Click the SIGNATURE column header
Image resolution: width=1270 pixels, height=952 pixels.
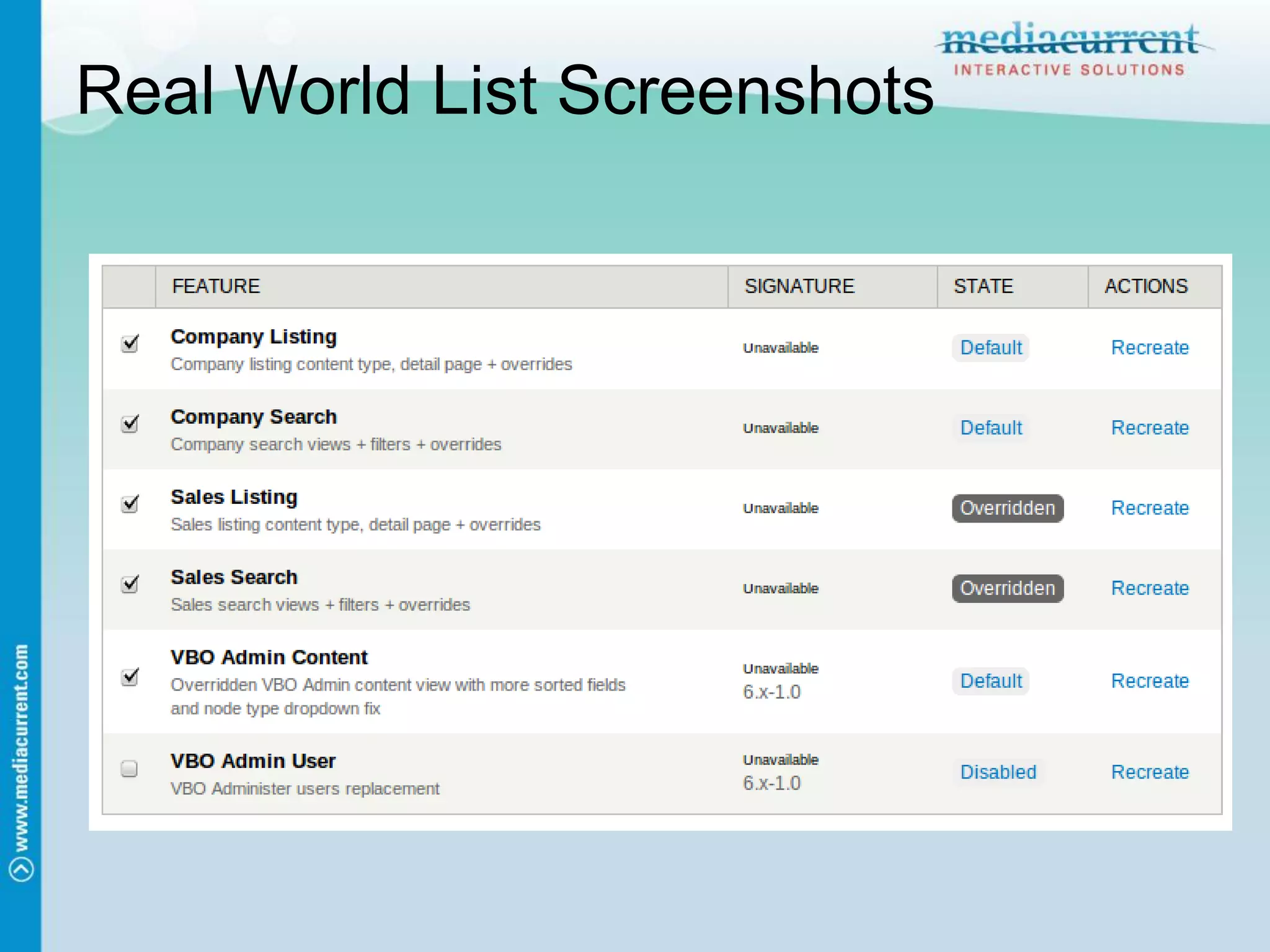832,286
